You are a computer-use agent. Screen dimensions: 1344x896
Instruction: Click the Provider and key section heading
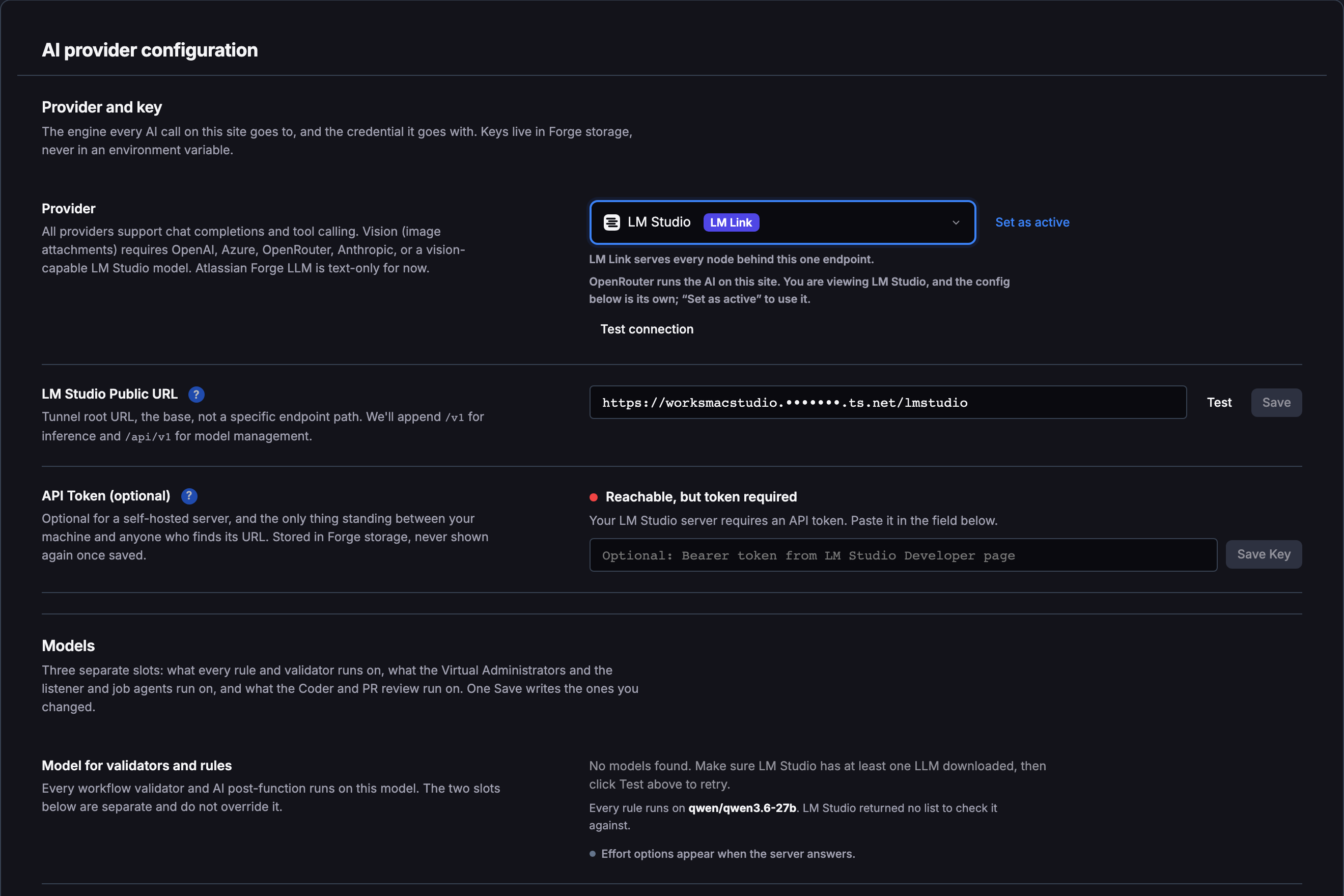click(x=102, y=107)
